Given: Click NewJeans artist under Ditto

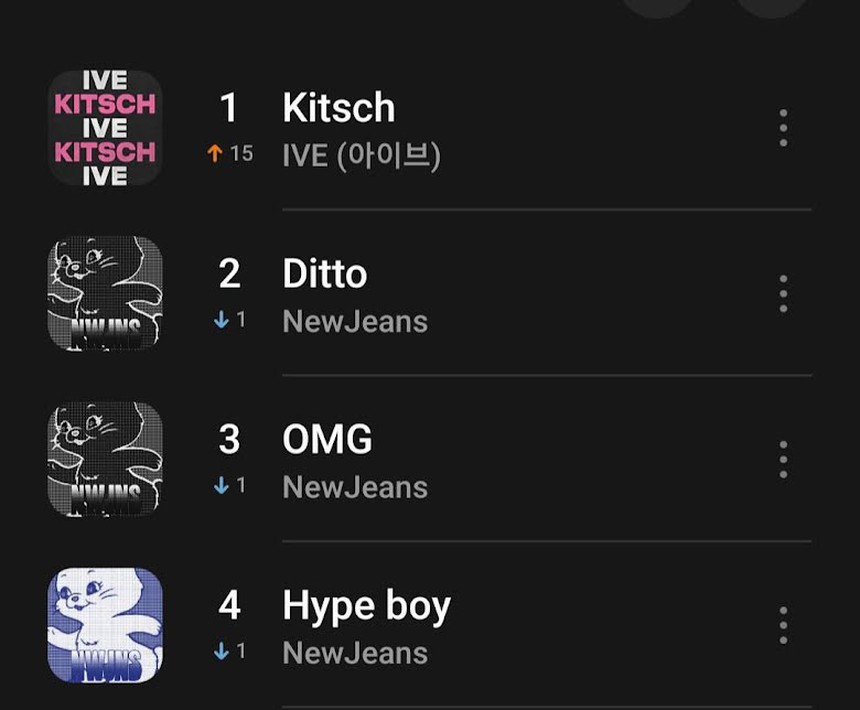Looking at the screenshot, I should point(355,322).
